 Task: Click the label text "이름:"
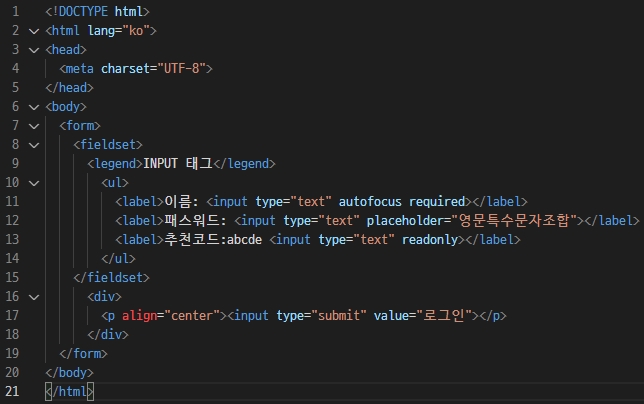[x=182, y=202]
